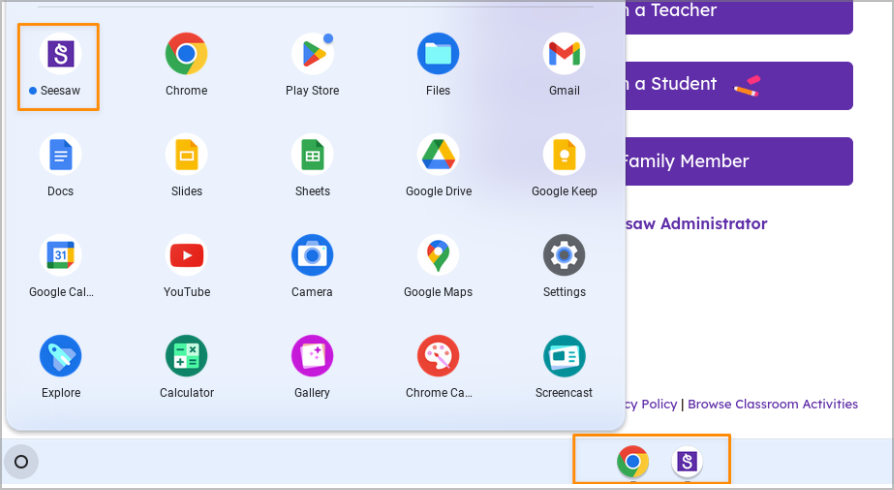Open the Play Store app
894x490 pixels.
[x=312, y=54]
